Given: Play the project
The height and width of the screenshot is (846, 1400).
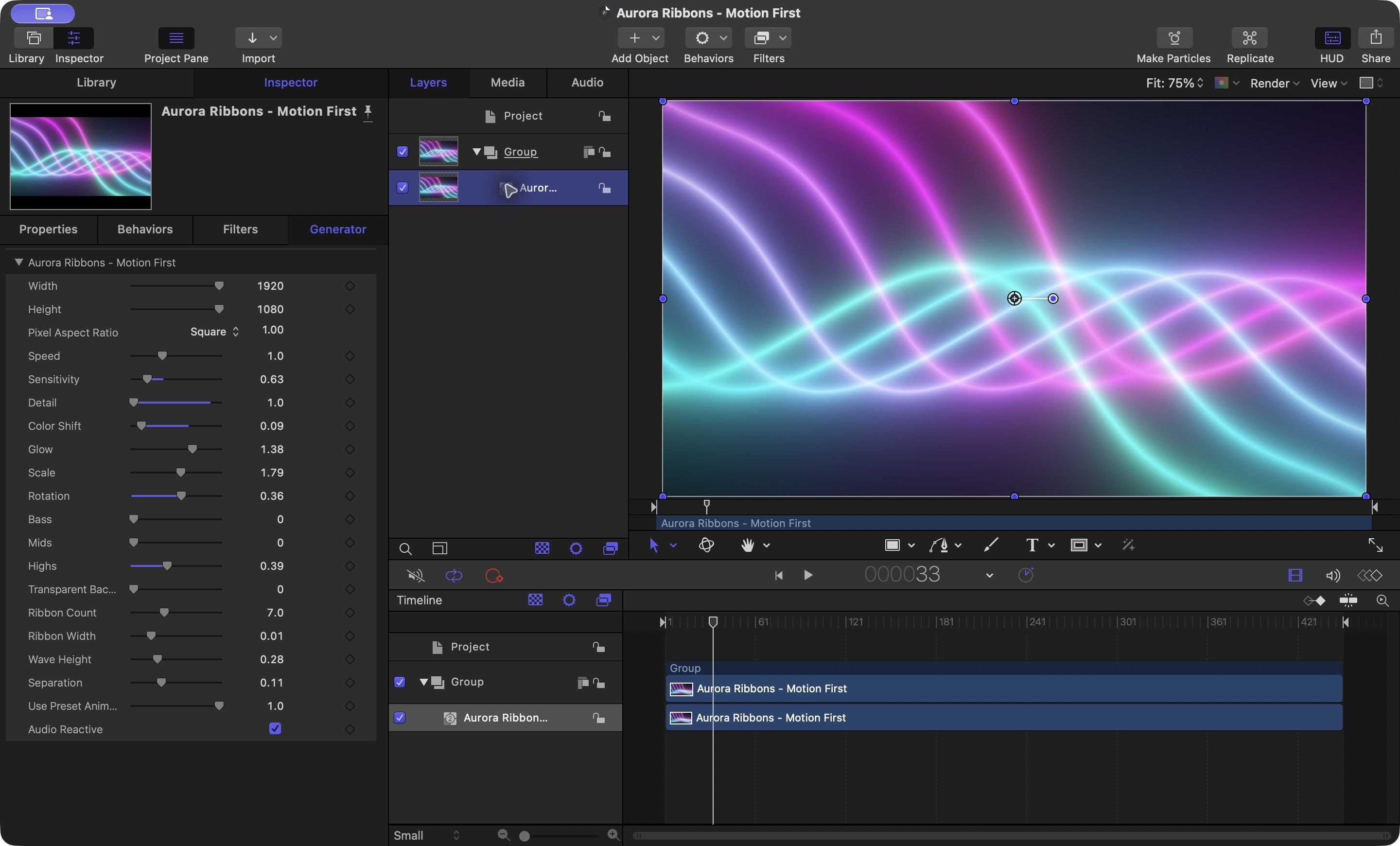Looking at the screenshot, I should (x=808, y=575).
